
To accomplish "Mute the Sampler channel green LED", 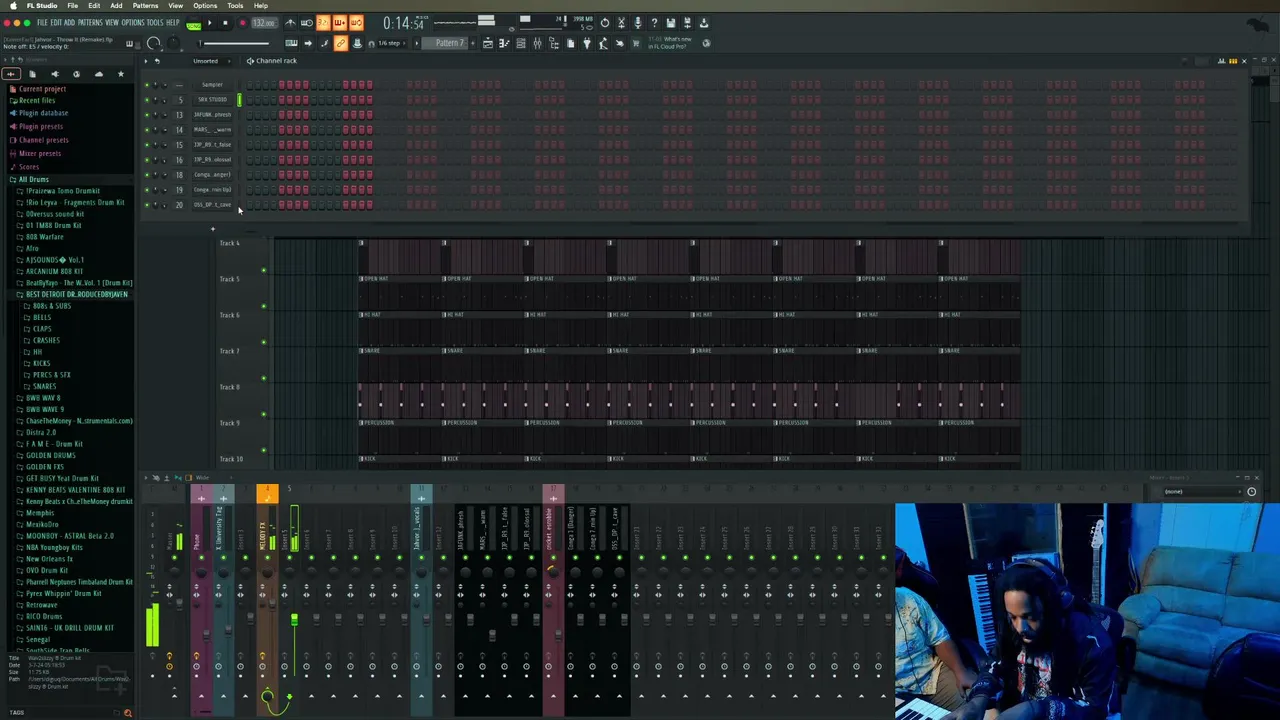I will point(146,85).
